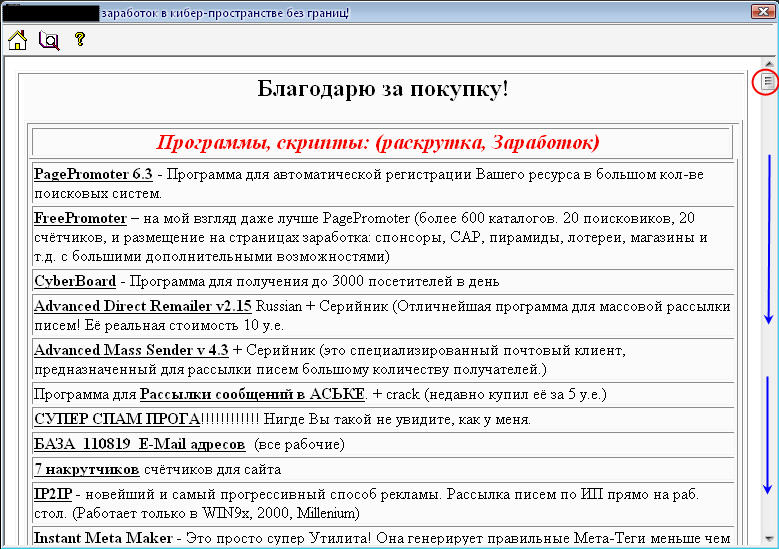Click the 7 накрутчиков link

pos(86,469)
